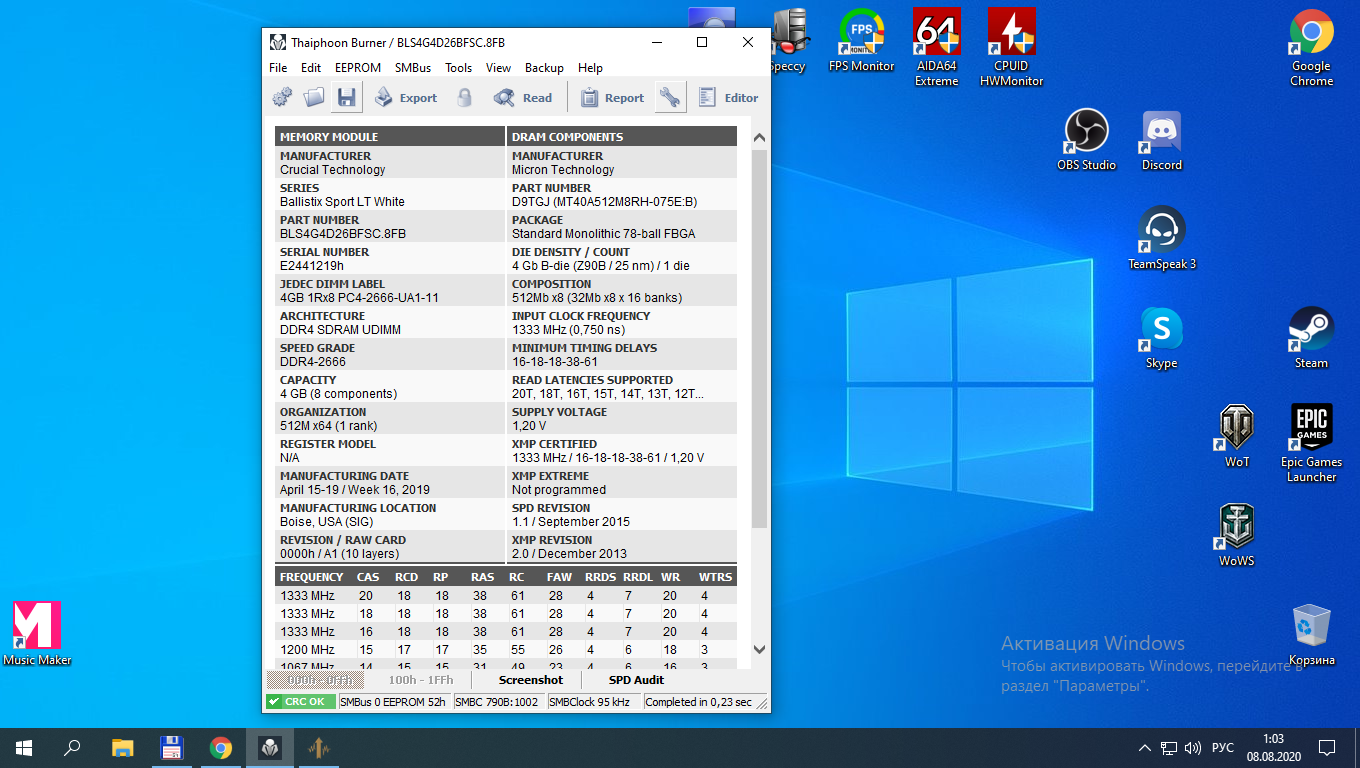Click the Export toolbar button
Screen dimensions: 1360x768
pos(406,97)
